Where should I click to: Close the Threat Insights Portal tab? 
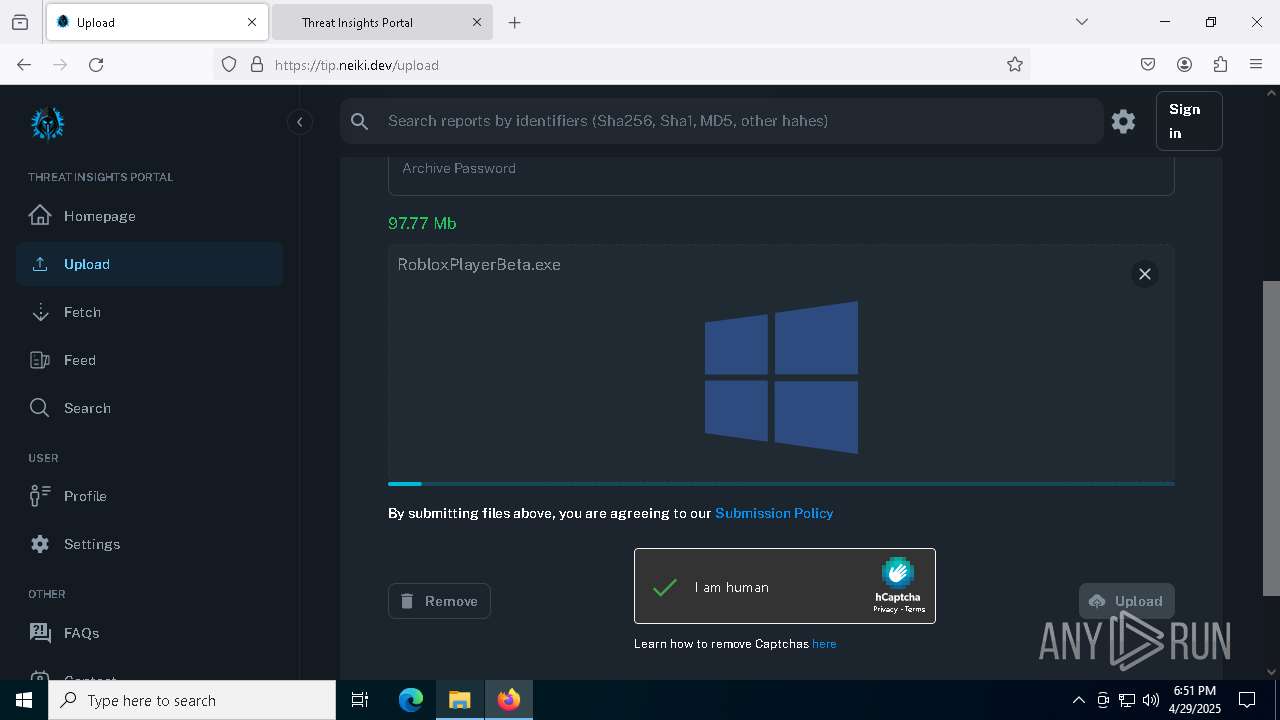click(x=477, y=22)
